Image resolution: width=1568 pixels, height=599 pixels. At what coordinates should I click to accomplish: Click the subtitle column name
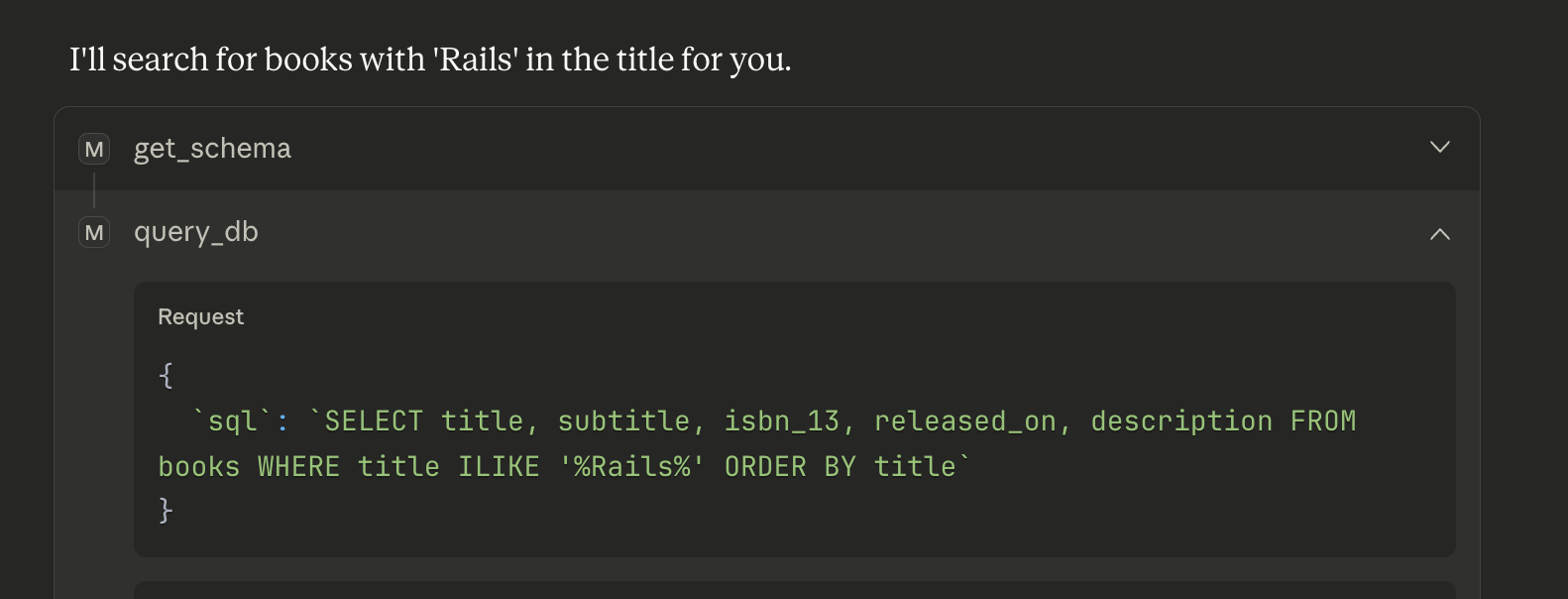click(x=623, y=421)
